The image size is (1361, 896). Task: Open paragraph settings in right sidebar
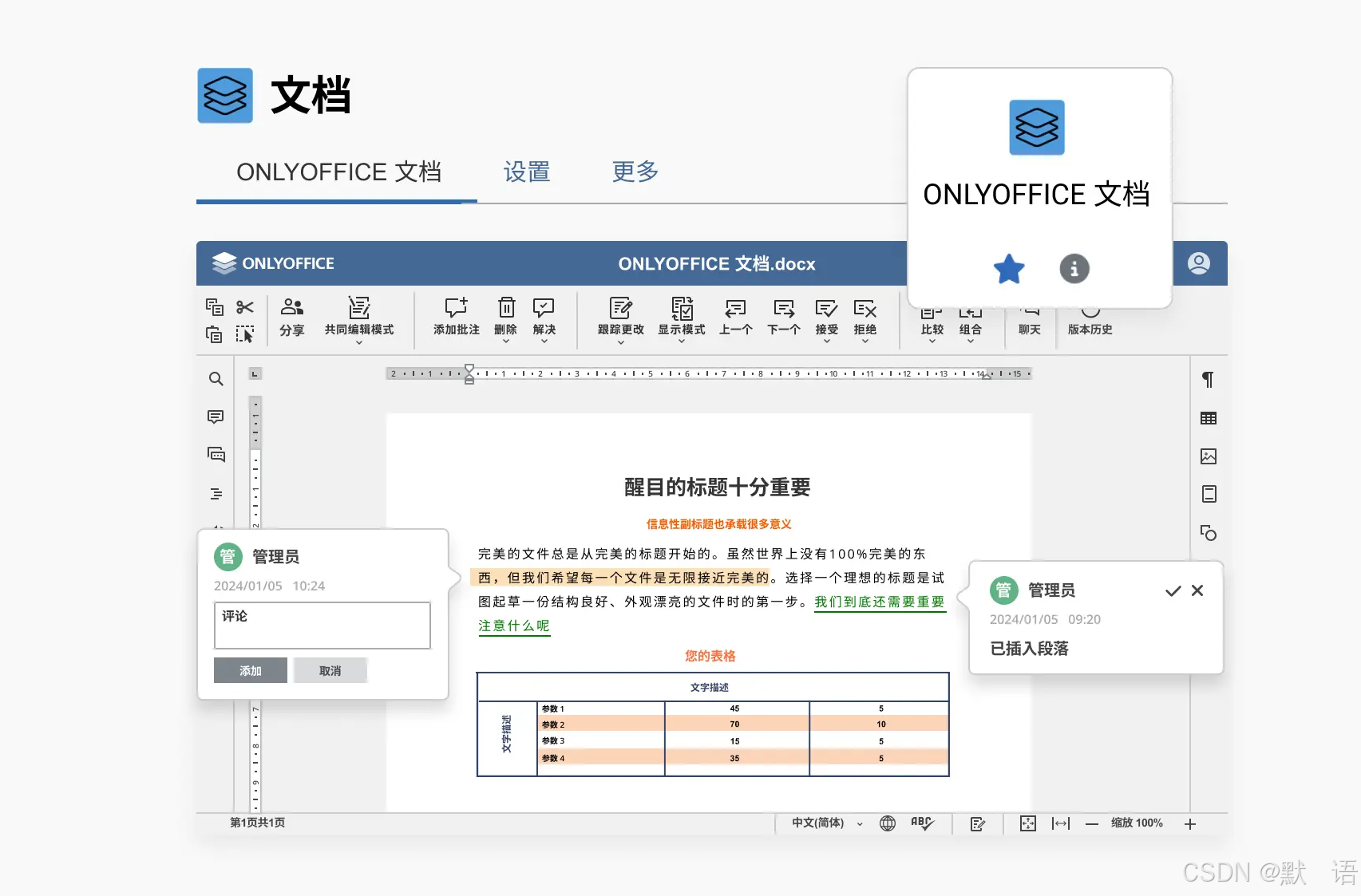[1209, 380]
